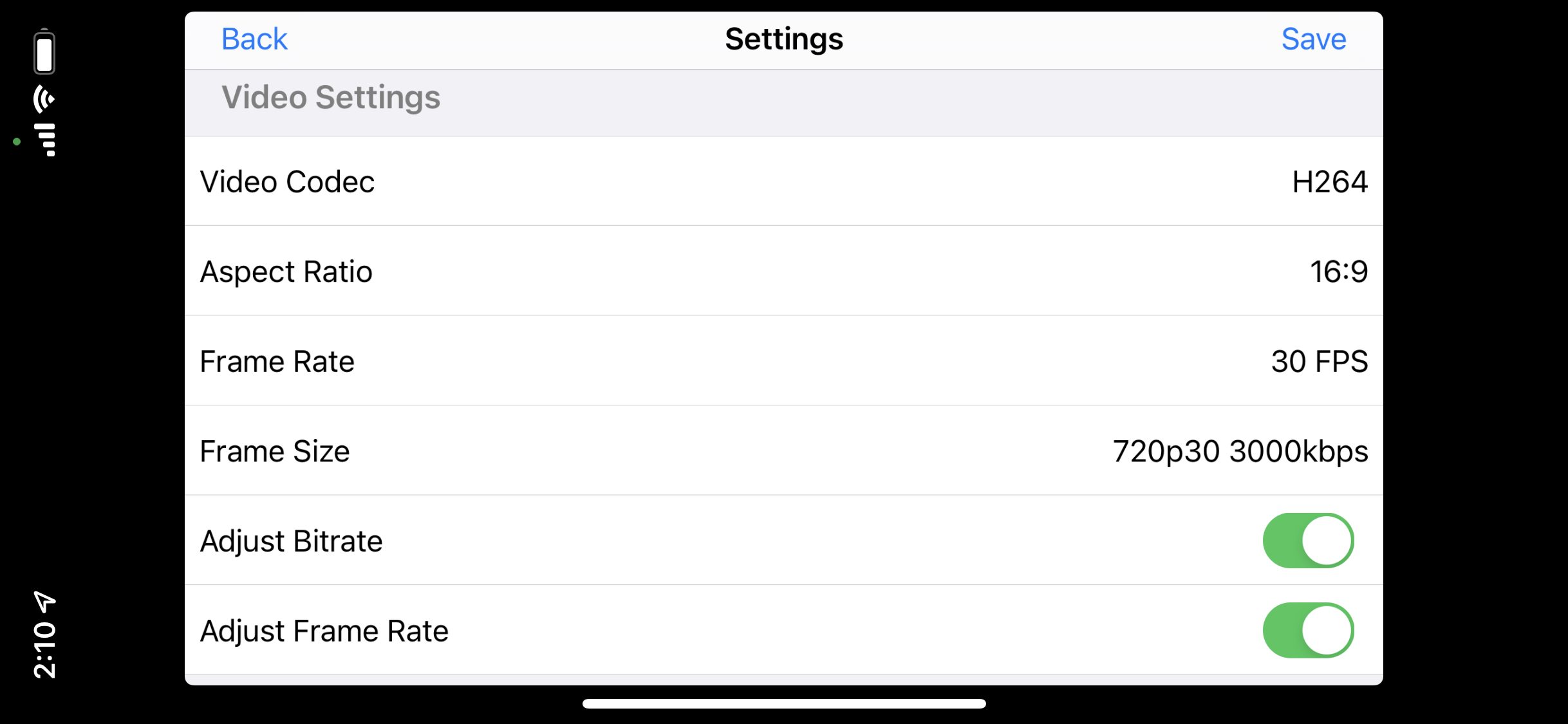Image resolution: width=1568 pixels, height=724 pixels.
Task: Turn off the Adjust Frame Rate switch
Action: pos(1308,631)
